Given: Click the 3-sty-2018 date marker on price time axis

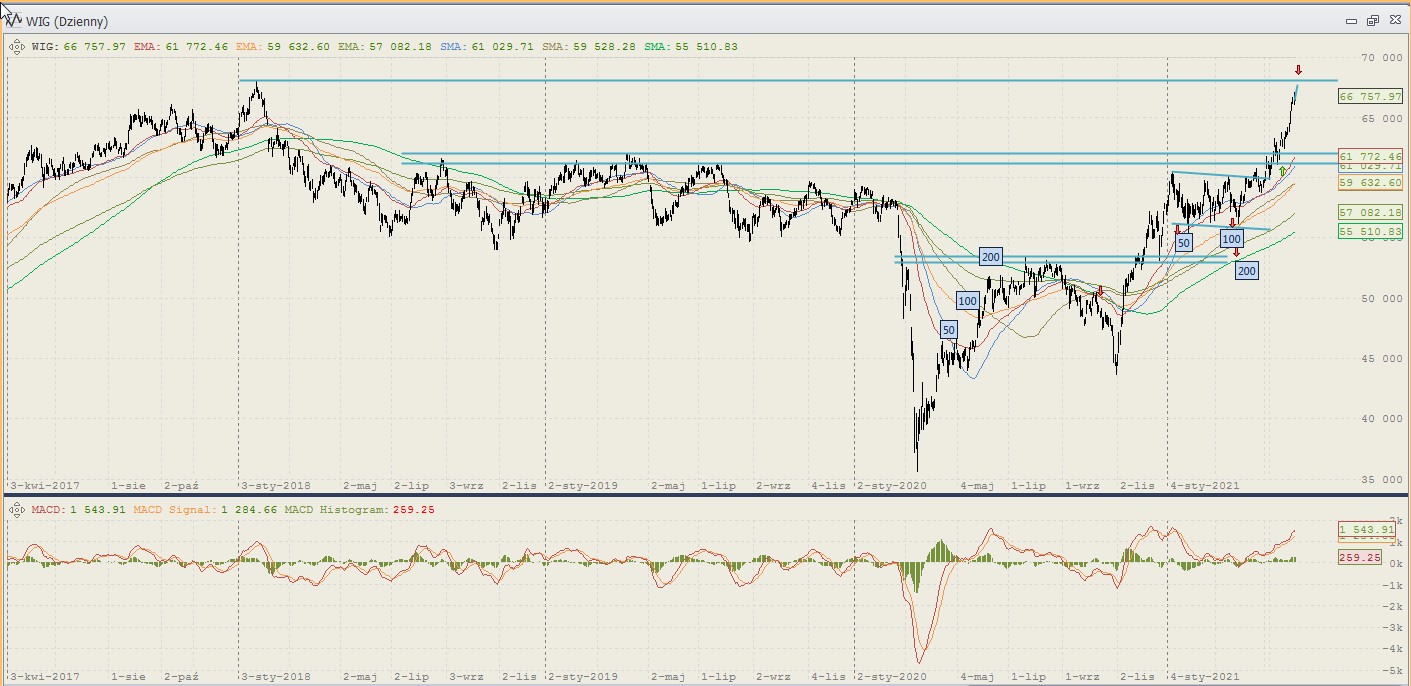Looking at the screenshot, I should (277, 486).
